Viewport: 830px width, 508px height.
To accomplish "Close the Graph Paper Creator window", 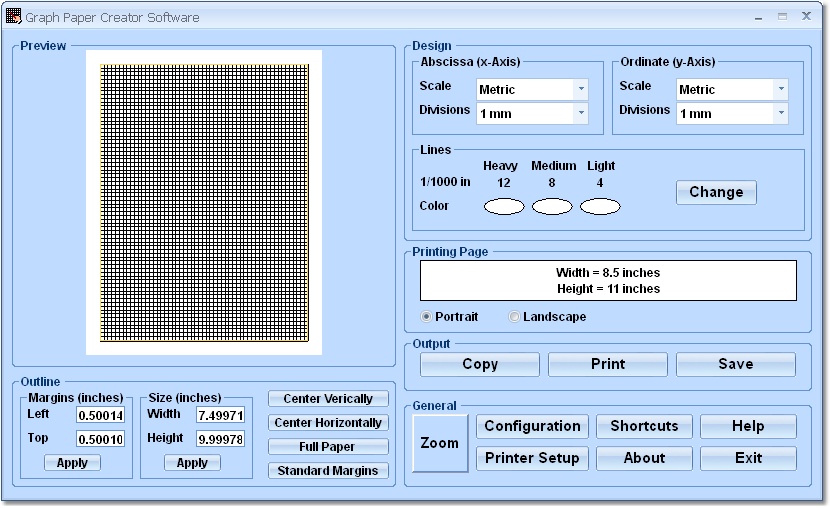I will [806, 16].
